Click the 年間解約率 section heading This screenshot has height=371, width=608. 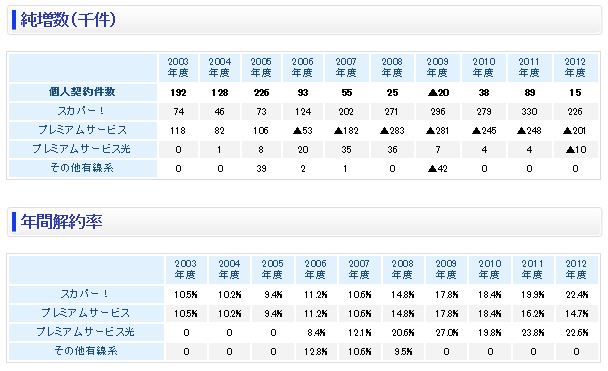[61, 222]
